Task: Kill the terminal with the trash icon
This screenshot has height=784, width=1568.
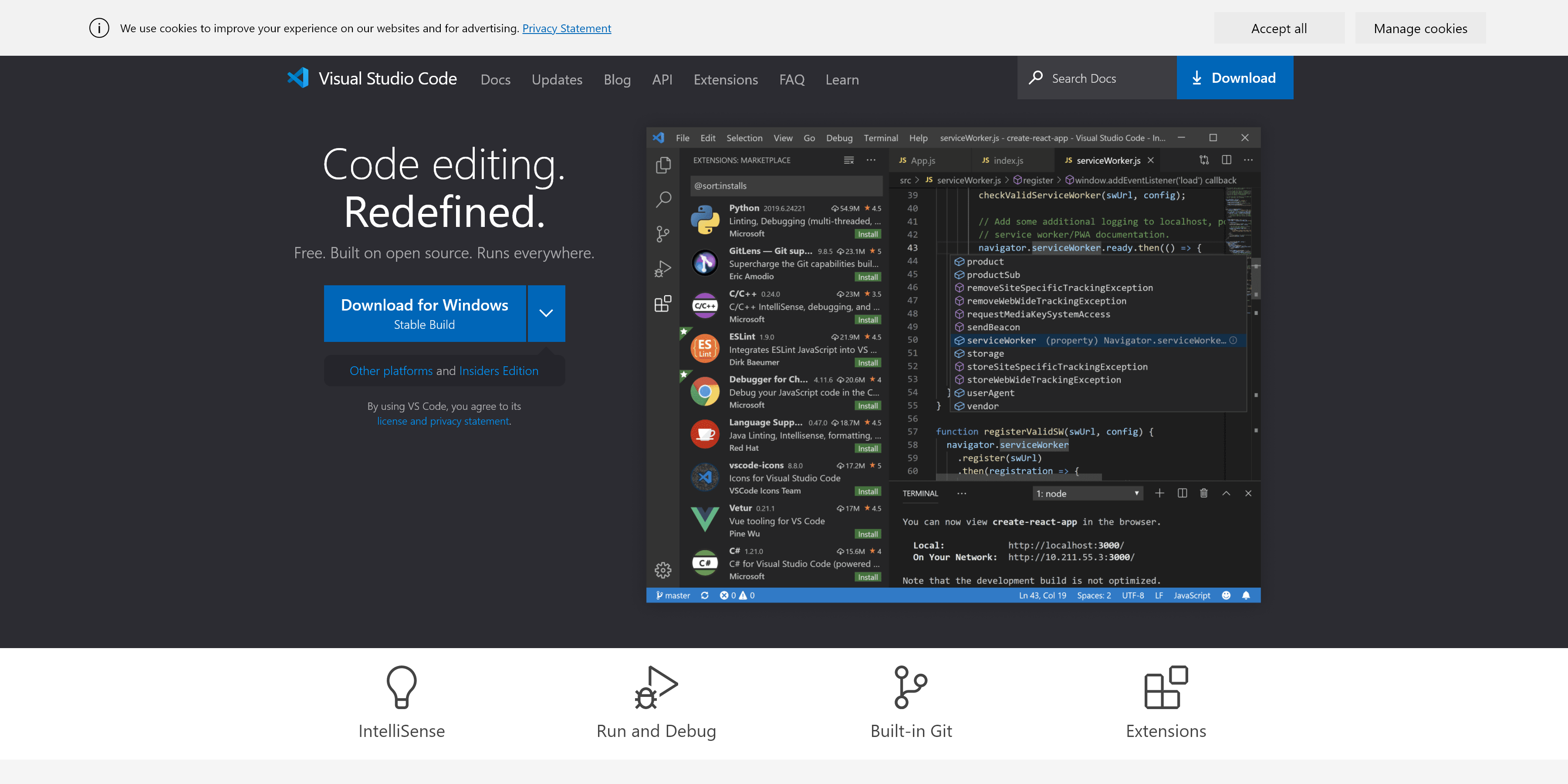Action: click(1203, 493)
